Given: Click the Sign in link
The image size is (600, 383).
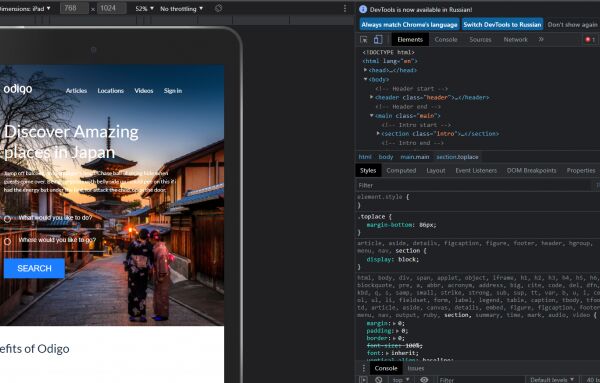Looking at the screenshot, I should (x=173, y=91).
